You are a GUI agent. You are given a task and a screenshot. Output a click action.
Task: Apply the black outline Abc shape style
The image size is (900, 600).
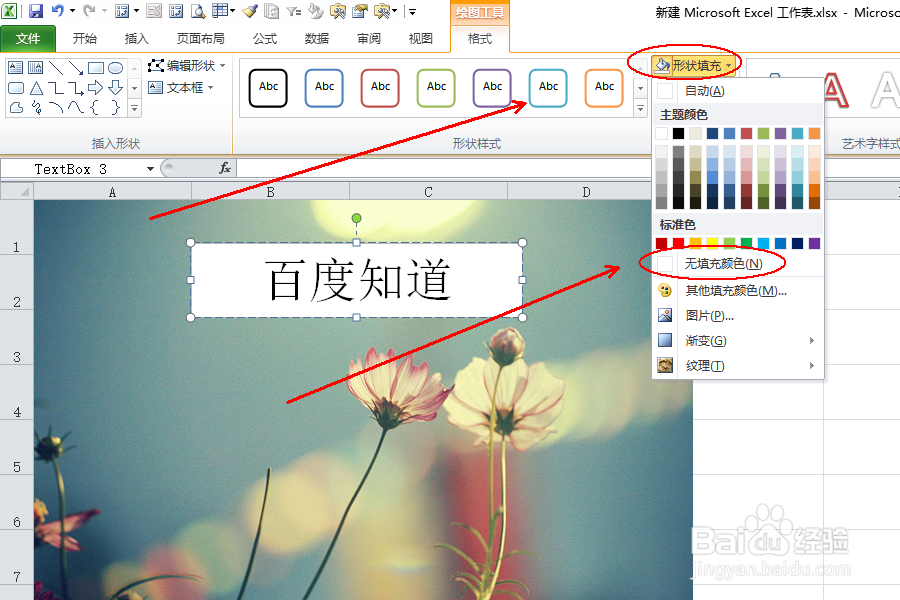(268, 88)
